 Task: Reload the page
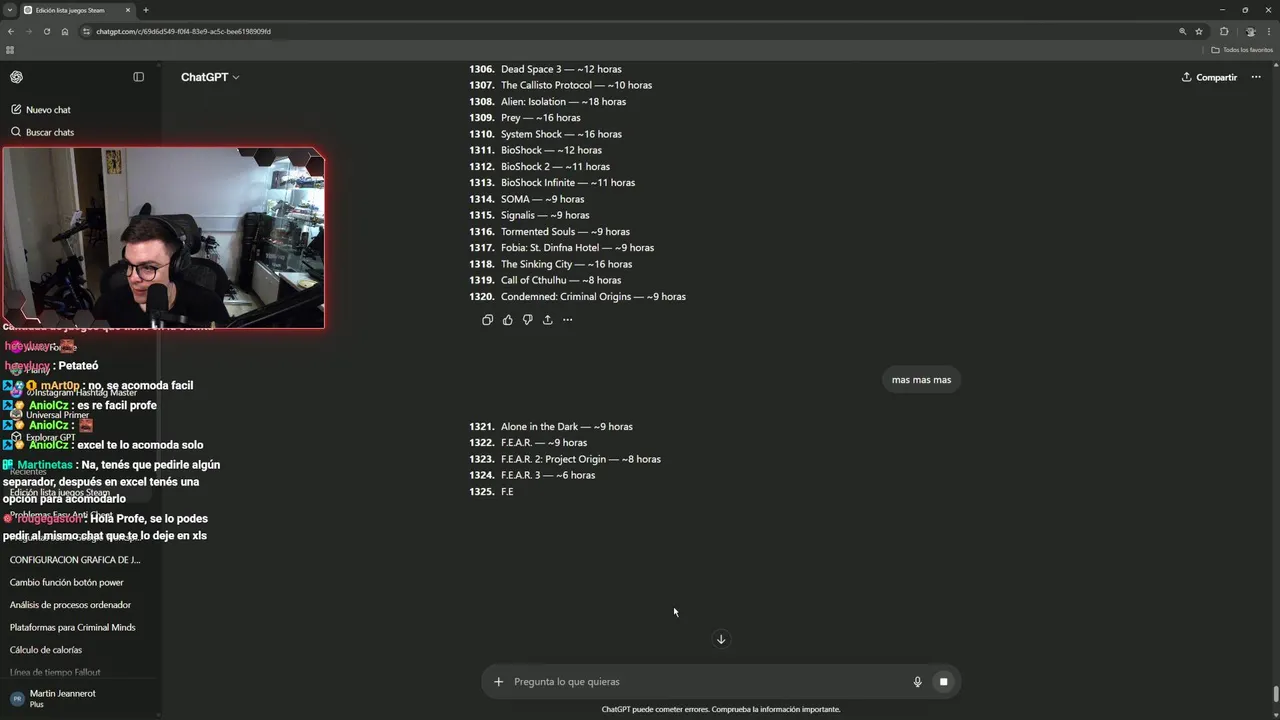(47, 31)
